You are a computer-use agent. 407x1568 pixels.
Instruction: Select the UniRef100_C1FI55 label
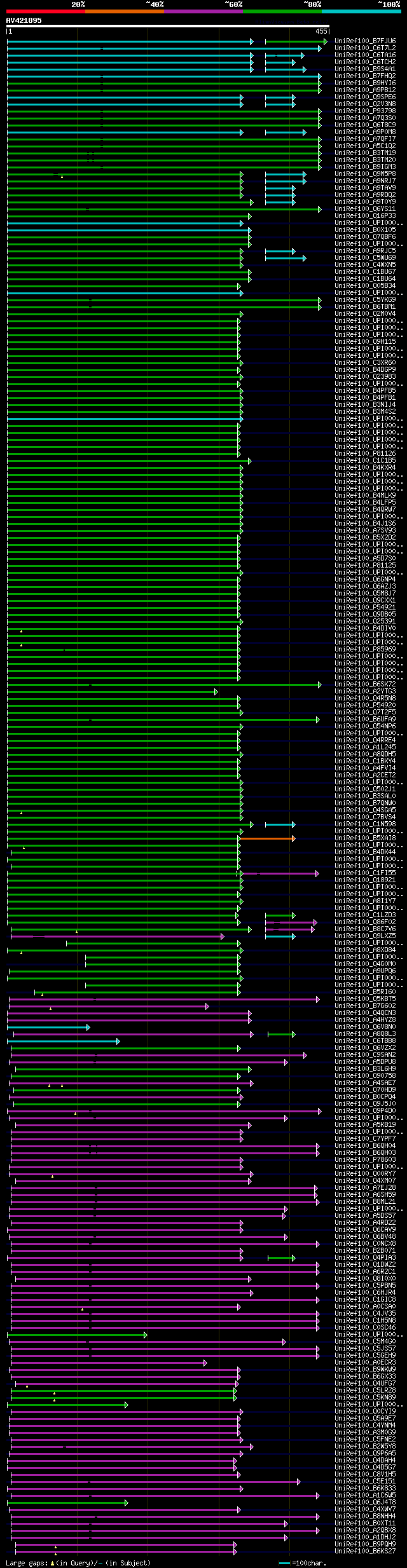(365, 873)
